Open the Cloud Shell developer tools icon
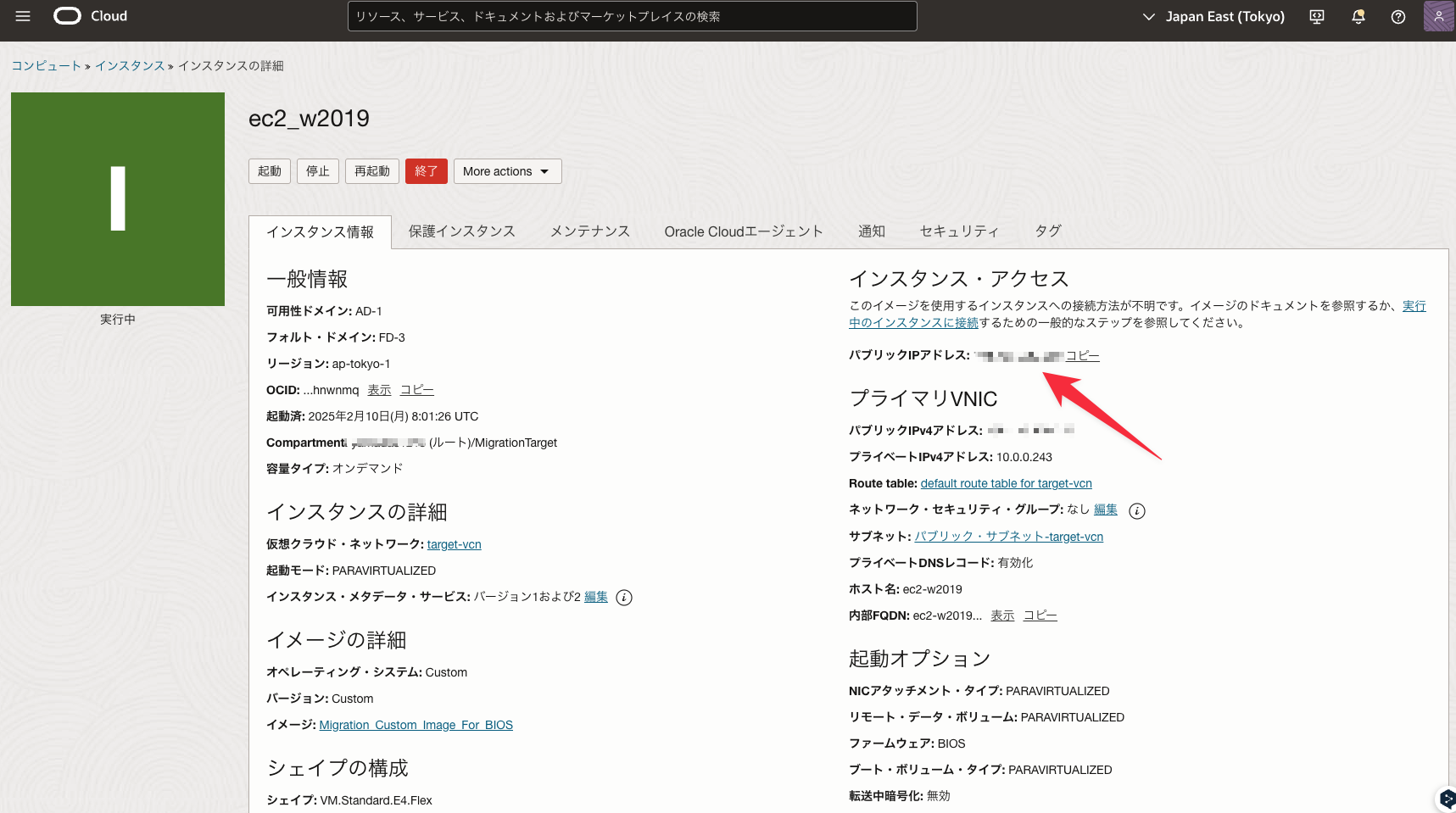This screenshot has width=1456, height=813. pyautogui.click(x=1317, y=17)
